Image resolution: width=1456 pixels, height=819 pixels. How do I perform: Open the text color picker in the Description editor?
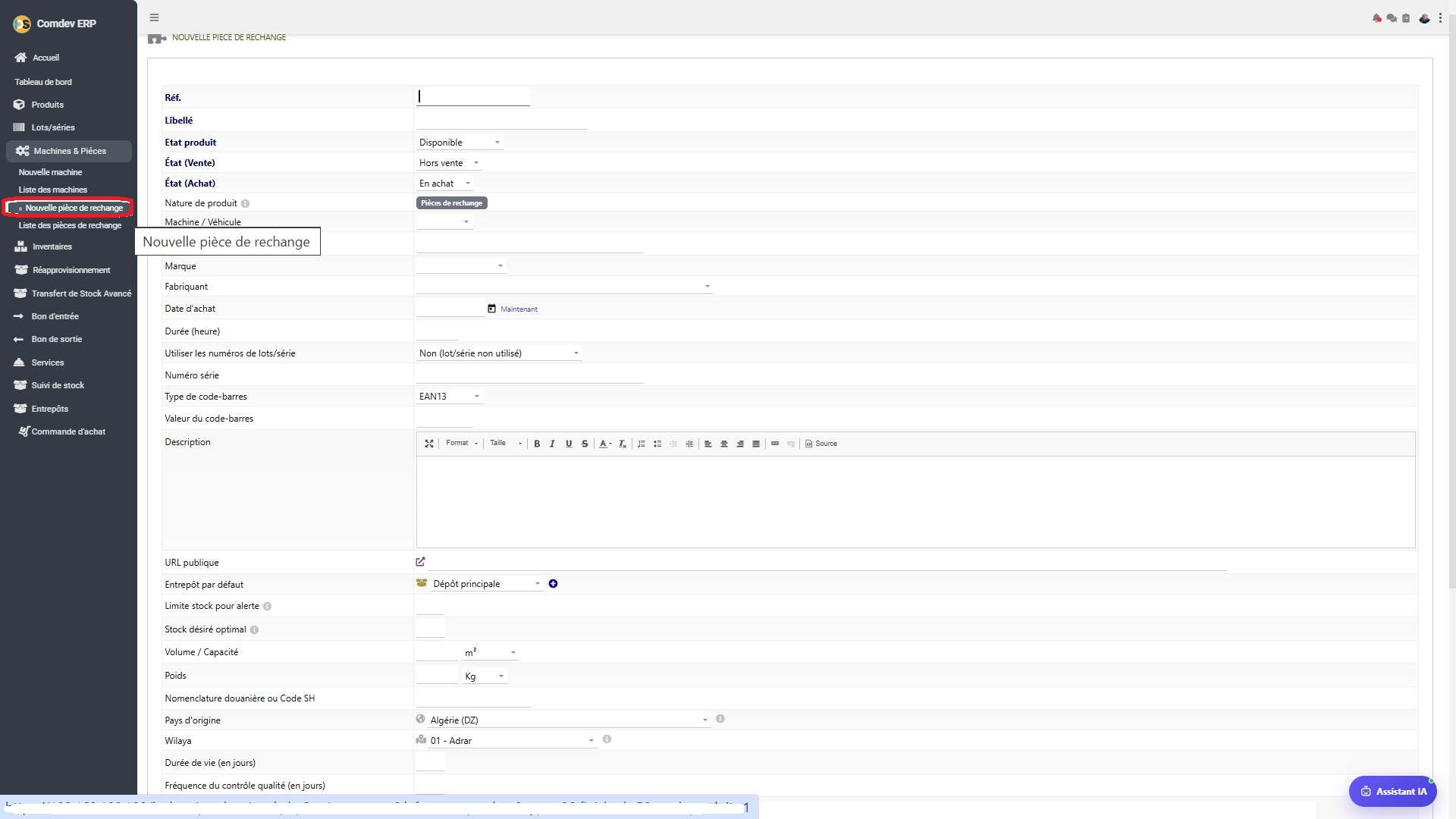[605, 444]
